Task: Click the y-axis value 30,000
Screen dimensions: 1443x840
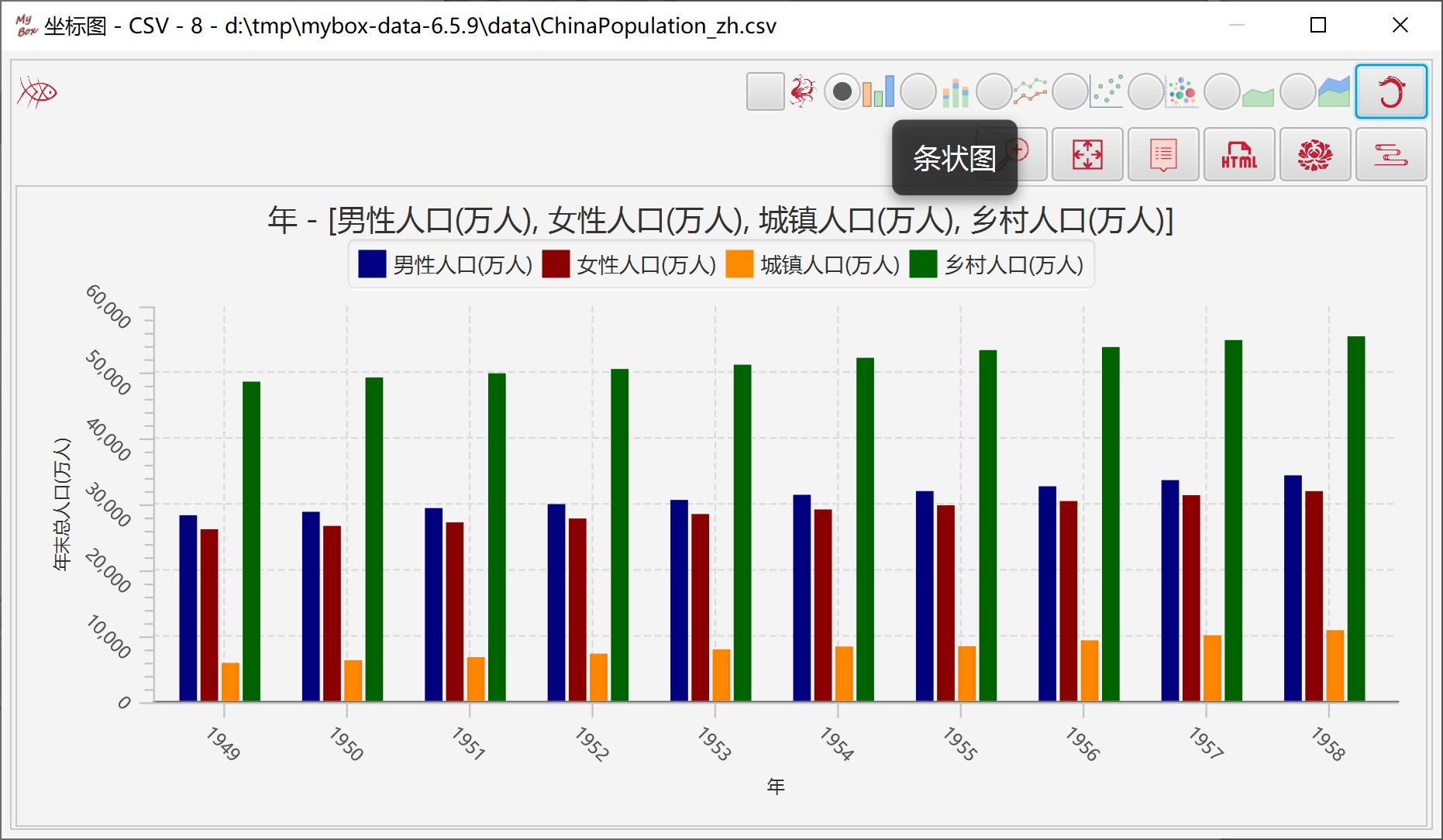Action: coord(108,504)
